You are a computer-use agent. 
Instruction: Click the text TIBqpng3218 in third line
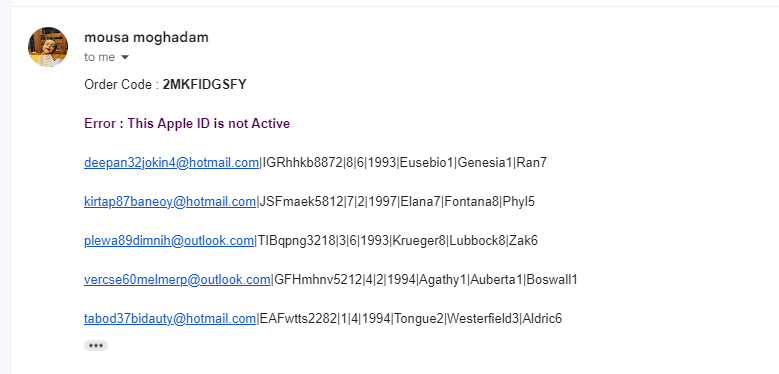tap(297, 240)
